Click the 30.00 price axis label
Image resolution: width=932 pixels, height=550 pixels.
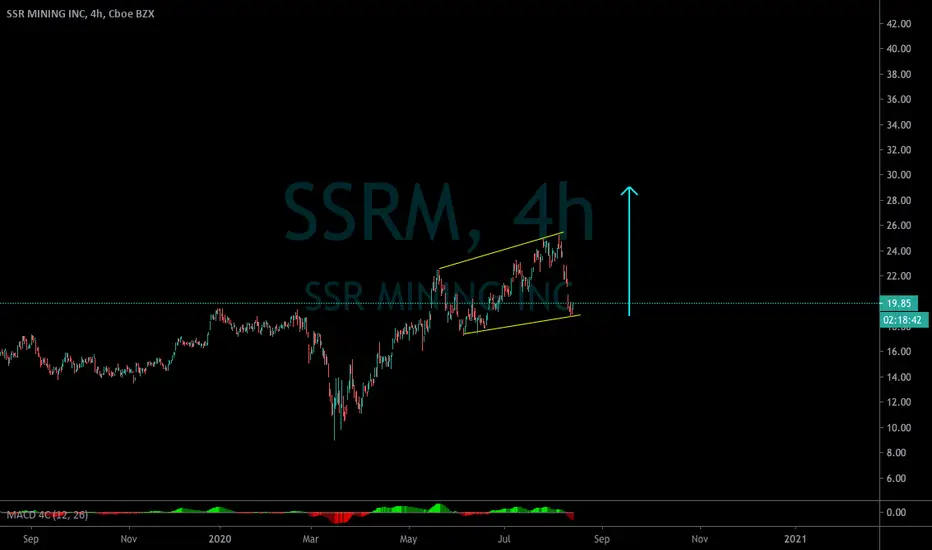(899, 175)
